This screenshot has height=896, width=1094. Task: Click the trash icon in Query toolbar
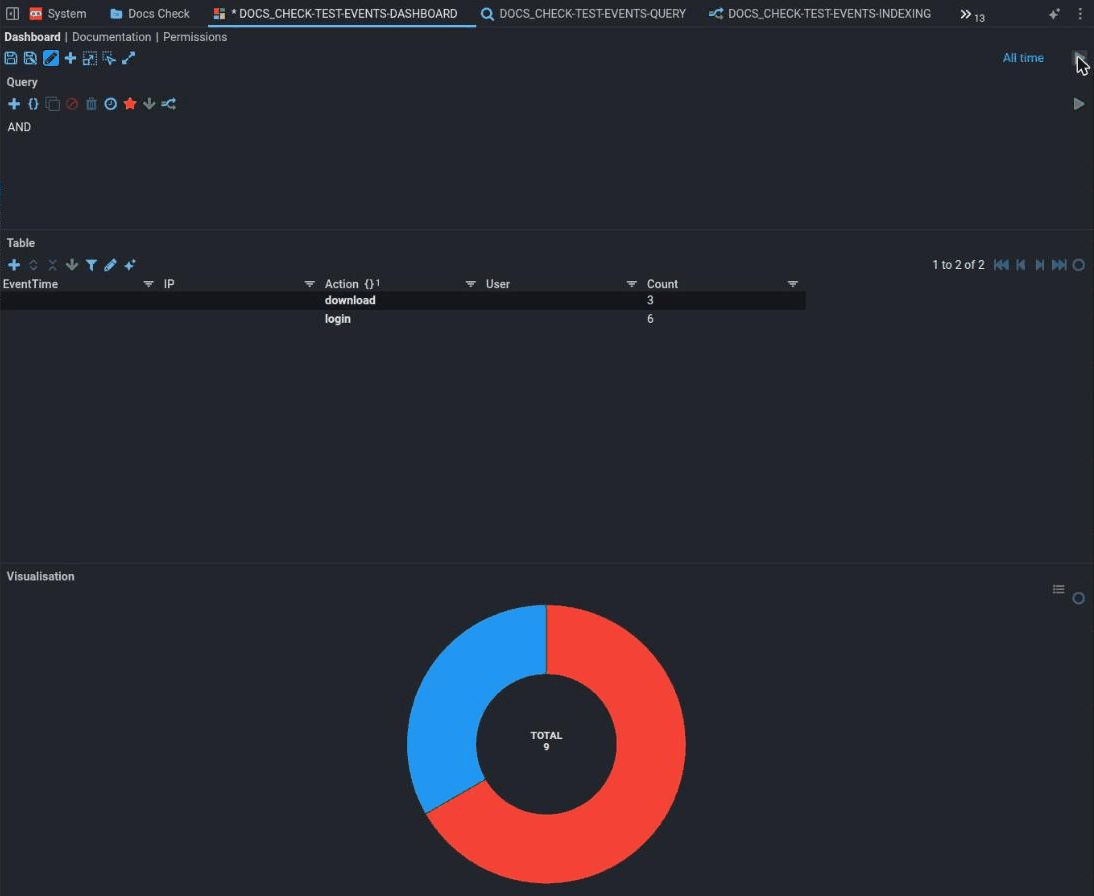(91, 104)
